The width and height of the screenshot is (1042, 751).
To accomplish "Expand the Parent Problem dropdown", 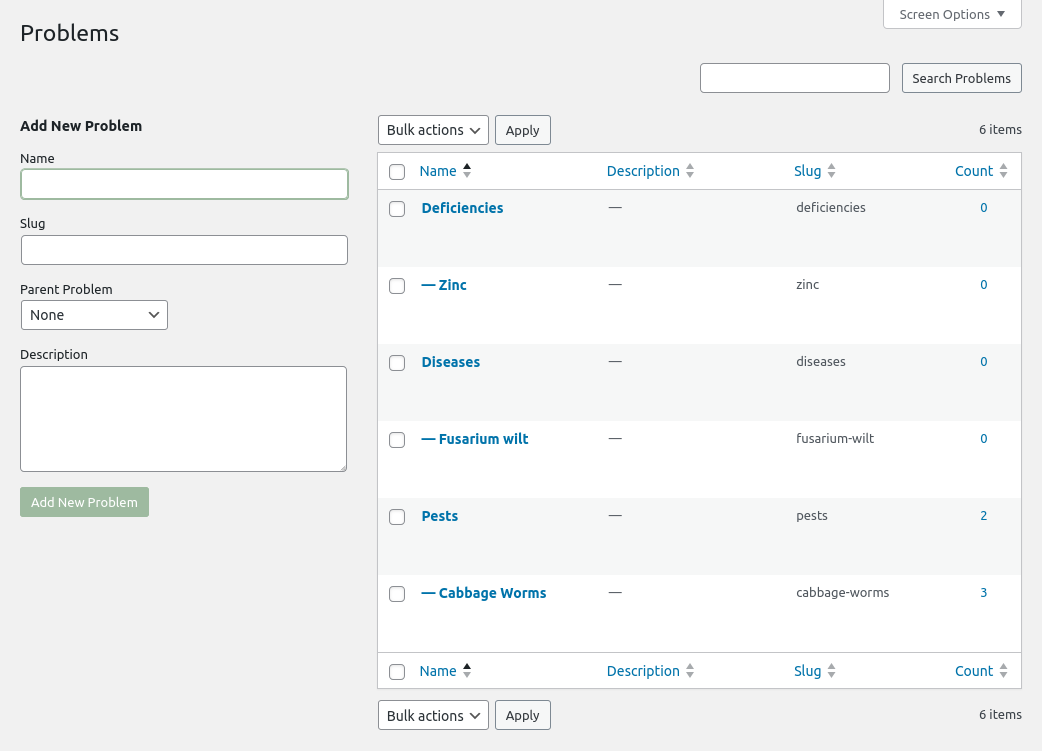I will click(x=94, y=315).
